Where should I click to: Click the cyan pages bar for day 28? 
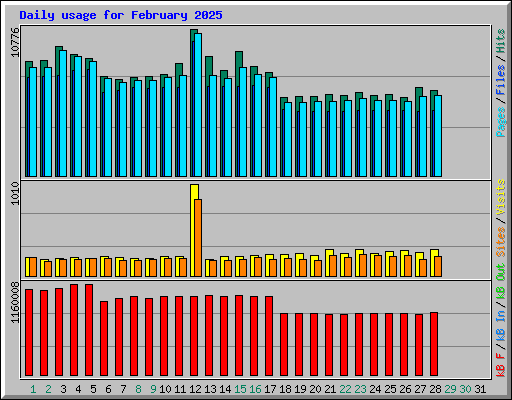click(x=438, y=136)
